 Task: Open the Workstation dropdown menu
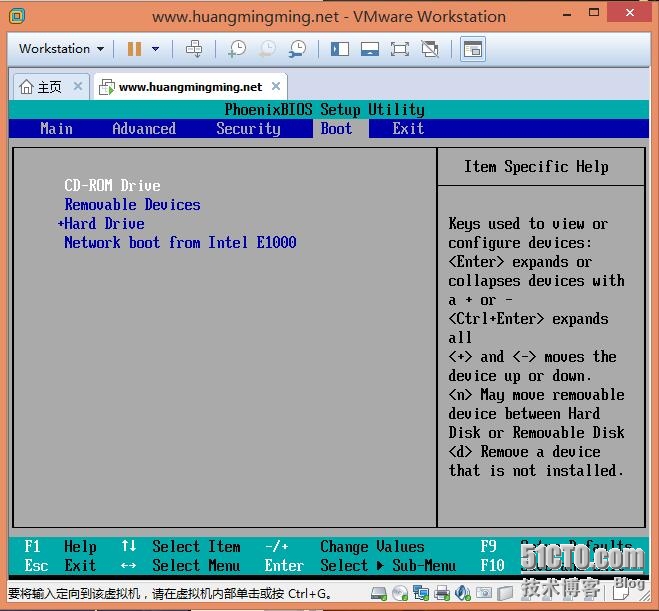click(61, 49)
